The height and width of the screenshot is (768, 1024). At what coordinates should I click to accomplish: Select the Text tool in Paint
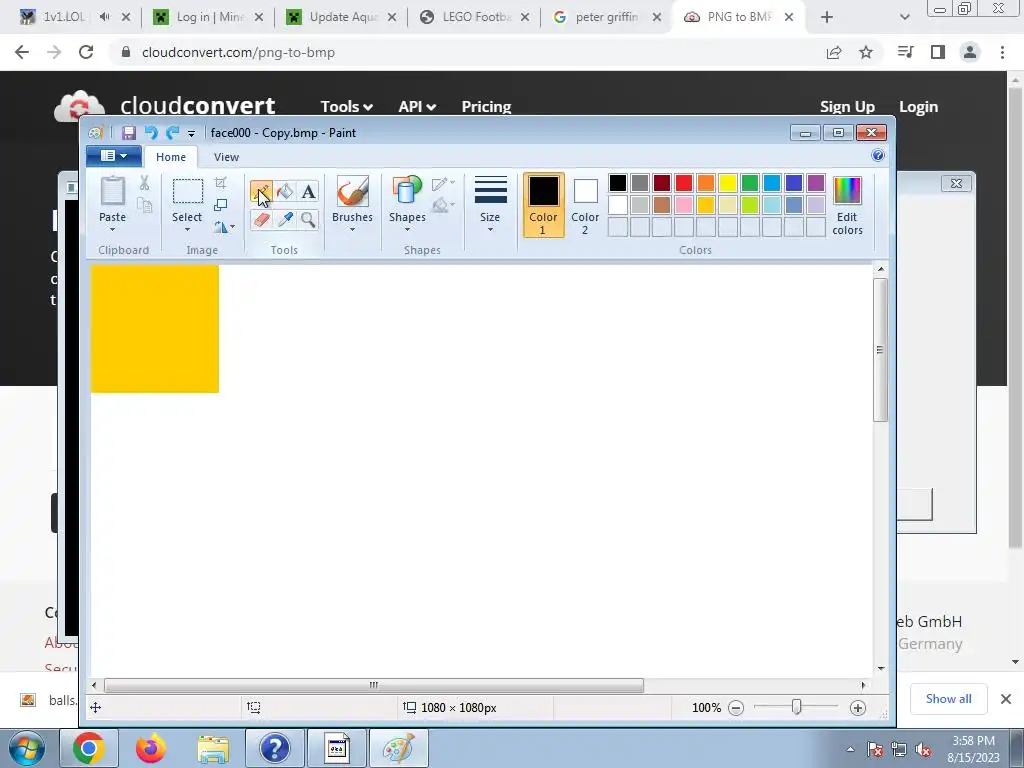[308, 191]
